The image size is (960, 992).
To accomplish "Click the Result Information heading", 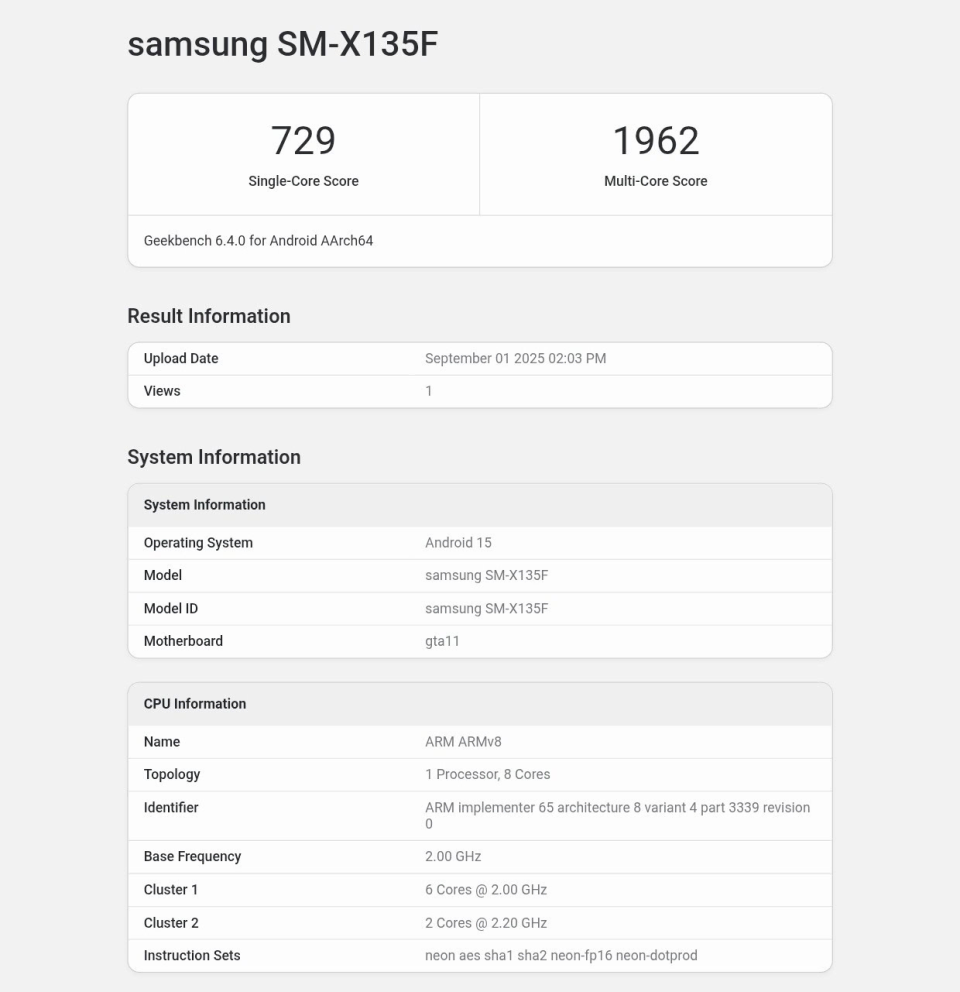I will click(x=209, y=316).
